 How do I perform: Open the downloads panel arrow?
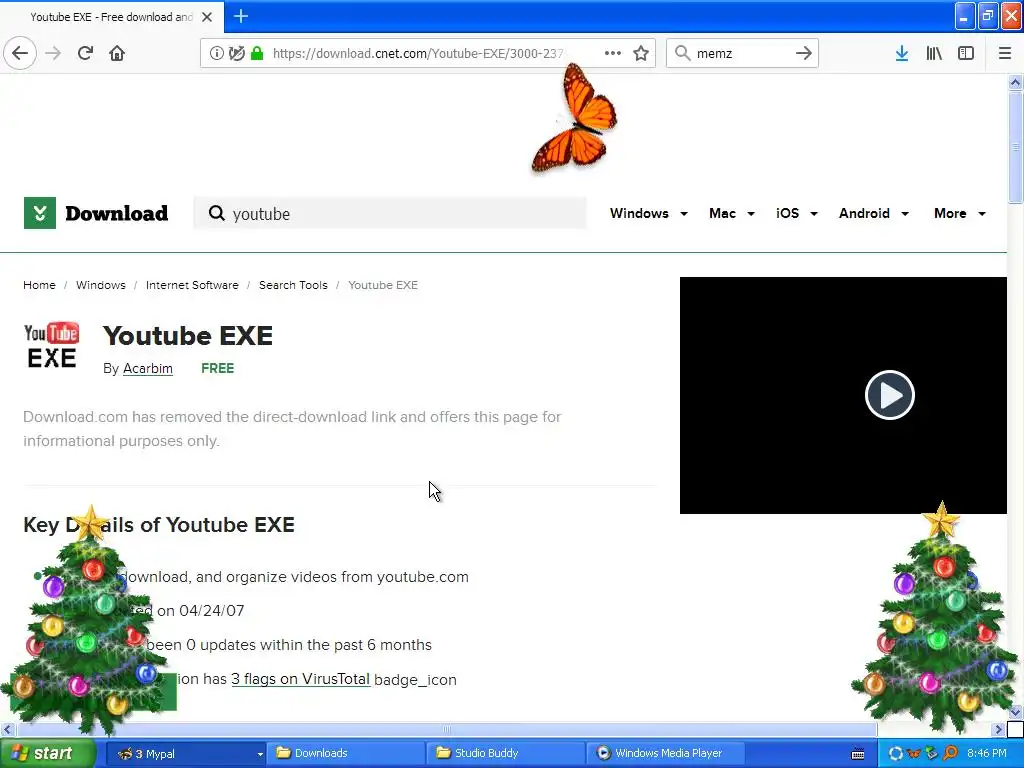click(902, 53)
